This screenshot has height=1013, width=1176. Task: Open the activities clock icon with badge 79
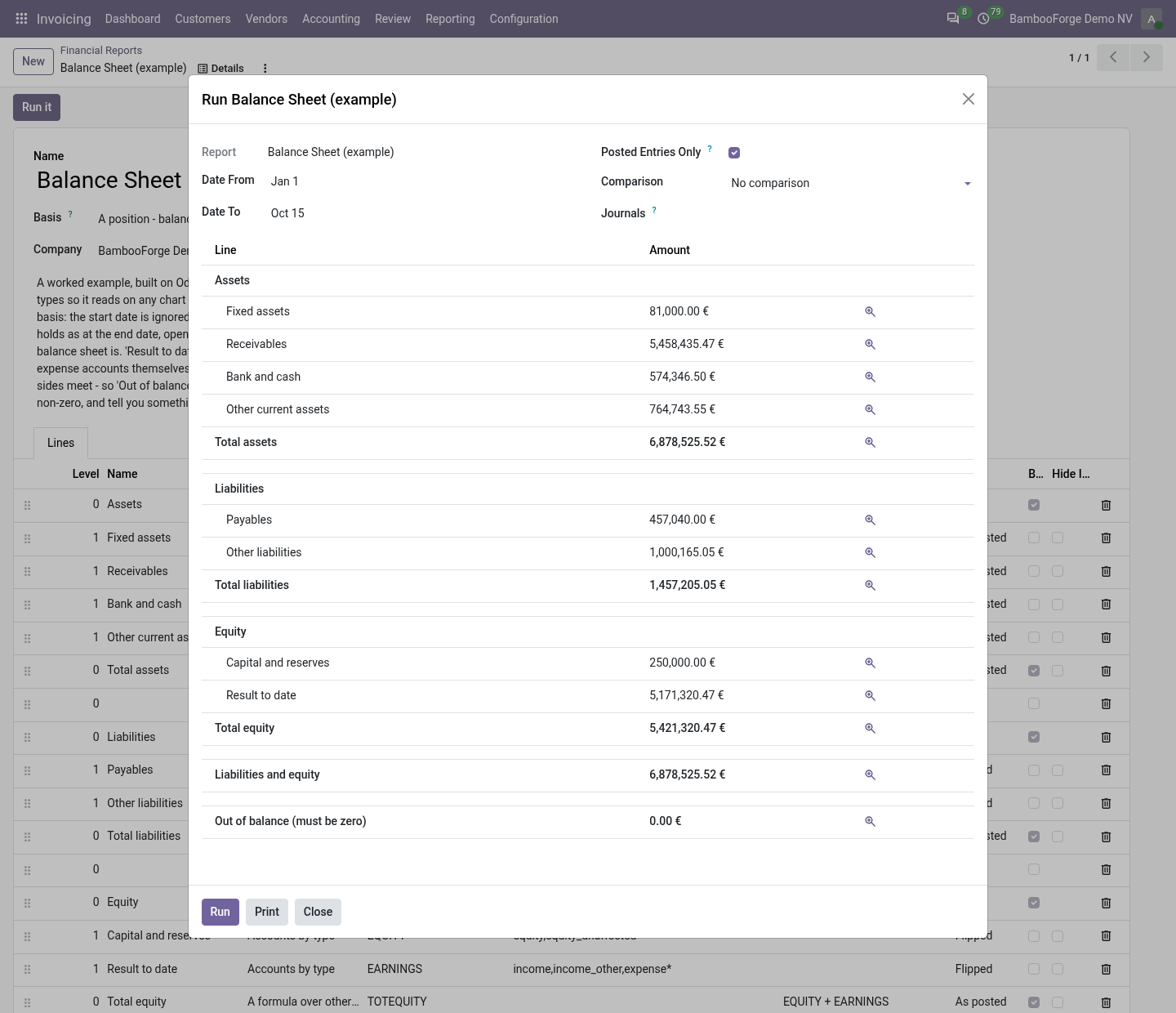(984, 18)
